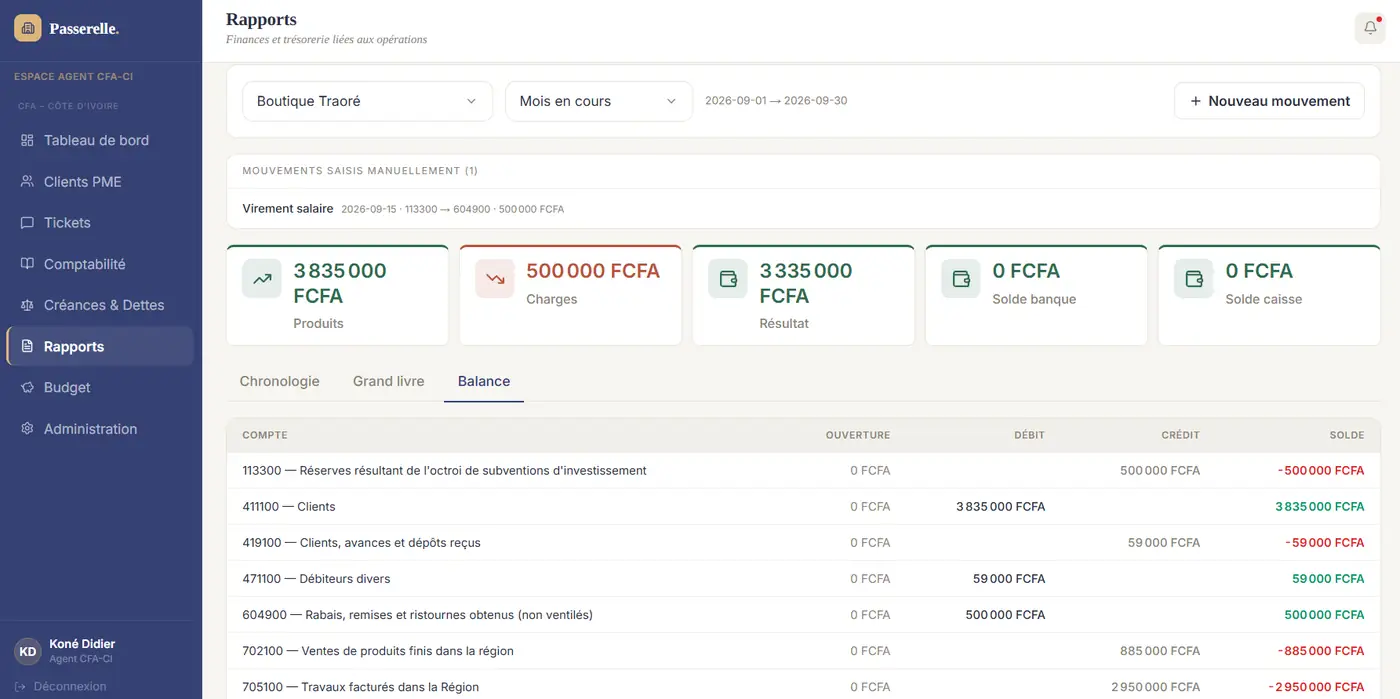This screenshot has width=1400, height=699.
Task: Select row 419100 Clients, avances et dépôts reçus
Action: pyautogui.click(x=803, y=543)
